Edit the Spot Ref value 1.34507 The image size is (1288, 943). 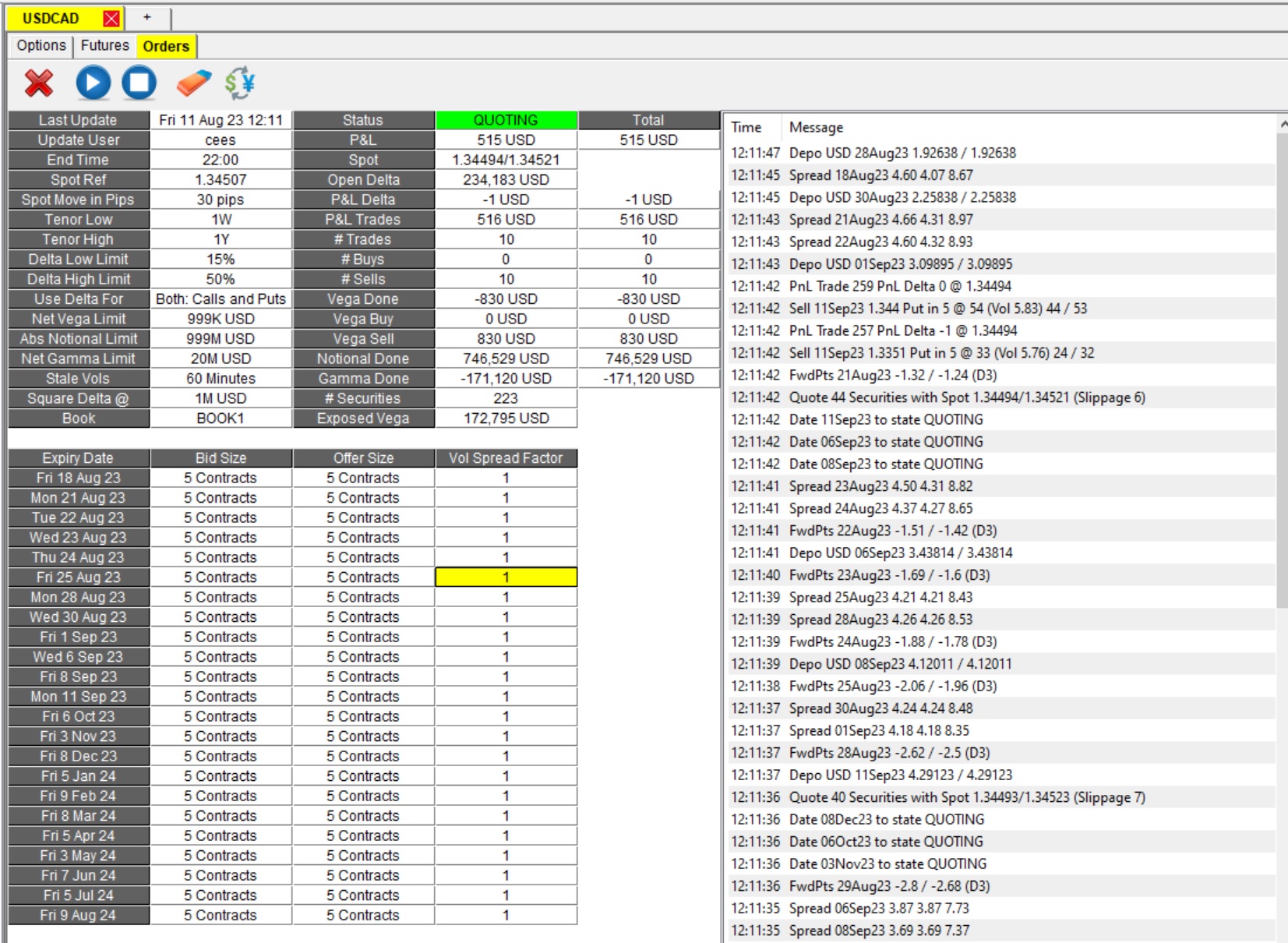tap(221, 179)
